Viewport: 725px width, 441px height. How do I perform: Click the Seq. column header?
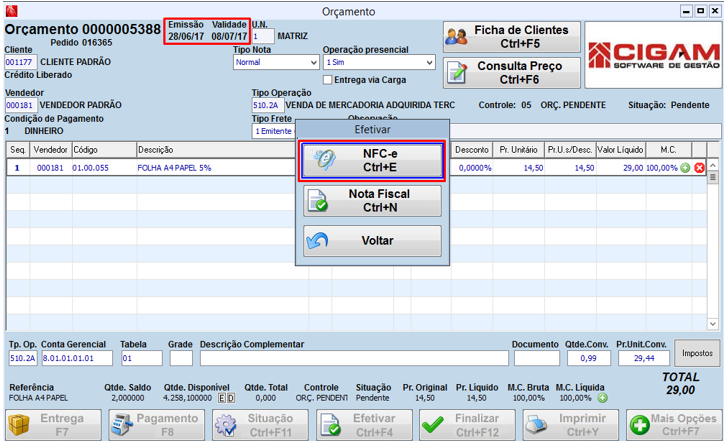point(18,150)
